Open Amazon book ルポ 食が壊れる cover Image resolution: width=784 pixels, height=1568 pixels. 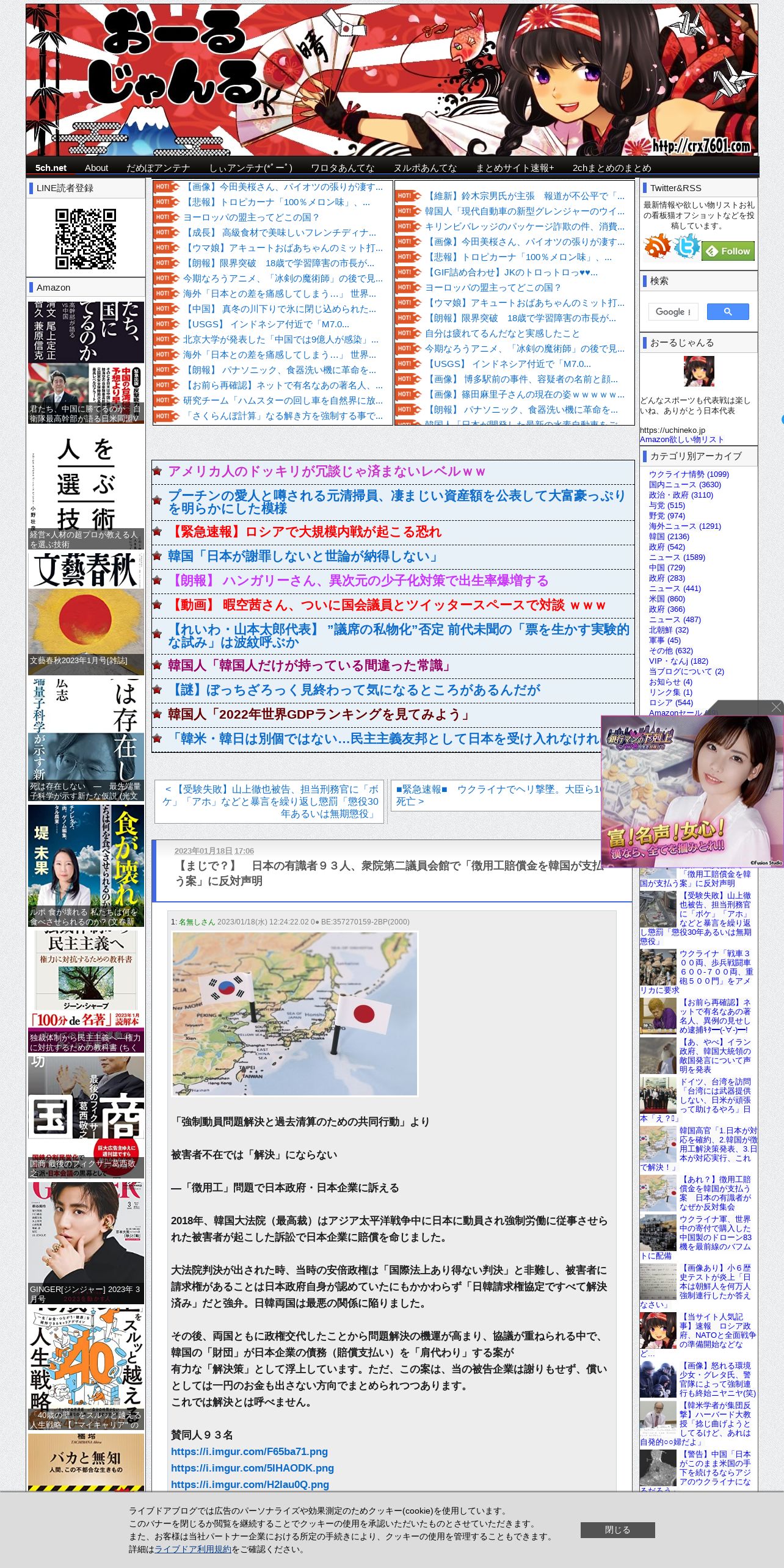[x=86, y=865]
